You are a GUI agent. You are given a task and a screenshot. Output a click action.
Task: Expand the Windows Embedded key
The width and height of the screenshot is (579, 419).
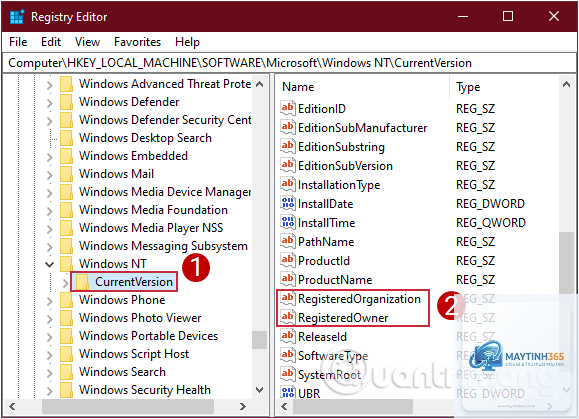pyautogui.click(x=49, y=157)
